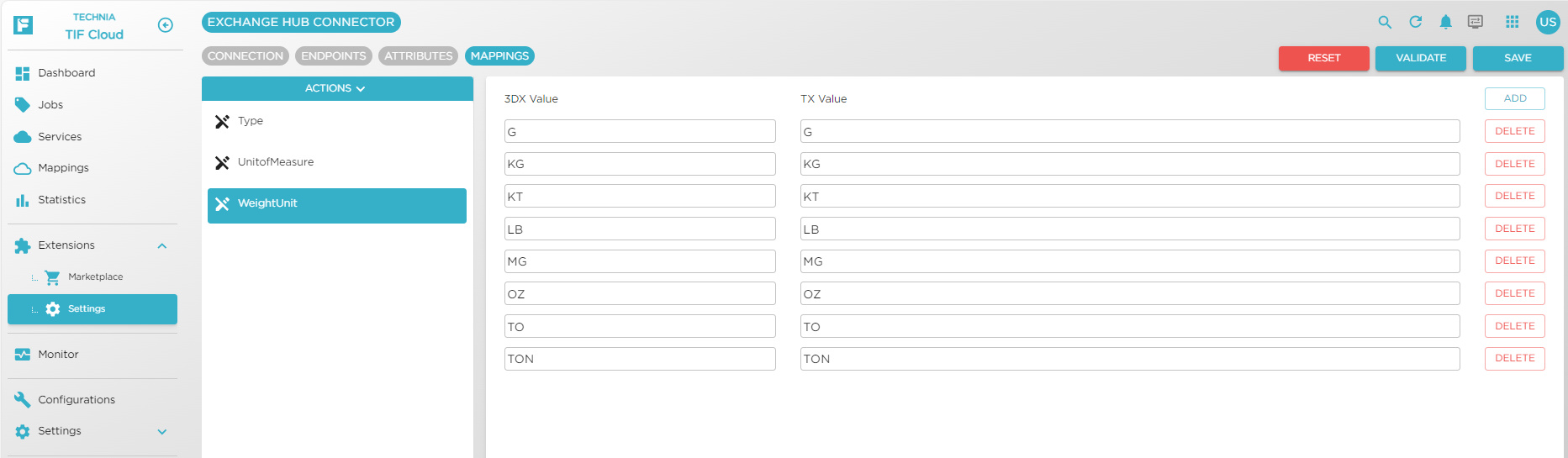Switch to the ENDPOINTS tab
Image resolution: width=1568 pixels, height=458 pixels.
334,56
